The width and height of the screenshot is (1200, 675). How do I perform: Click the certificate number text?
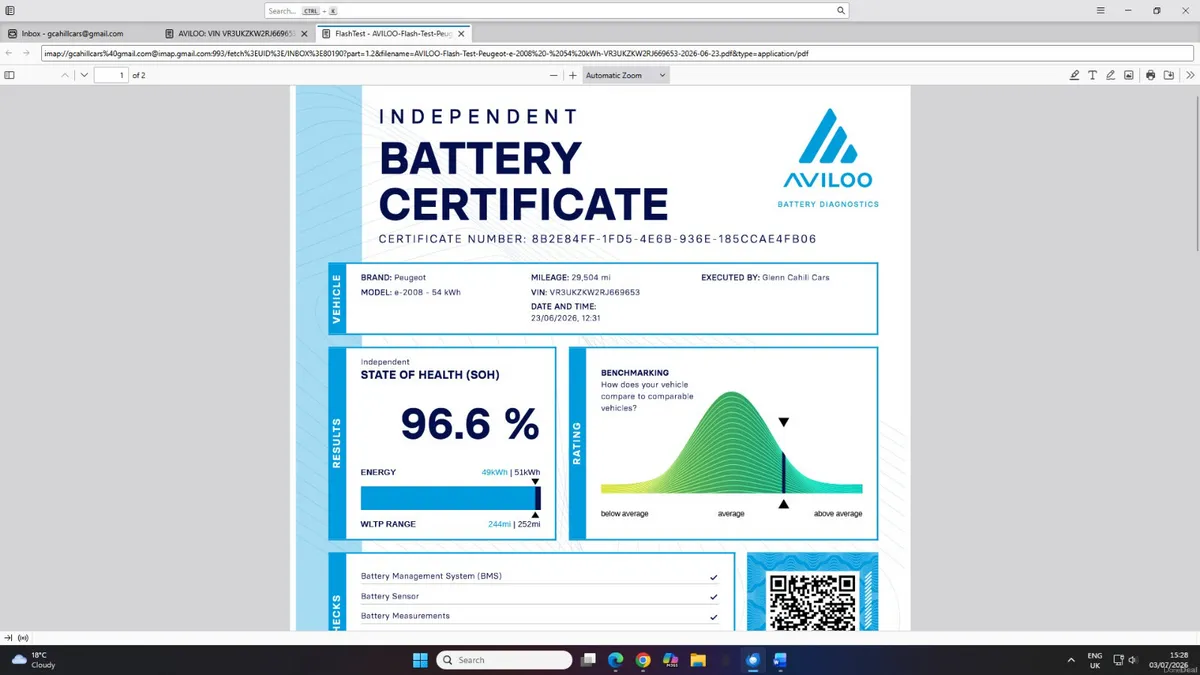point(598,239)
